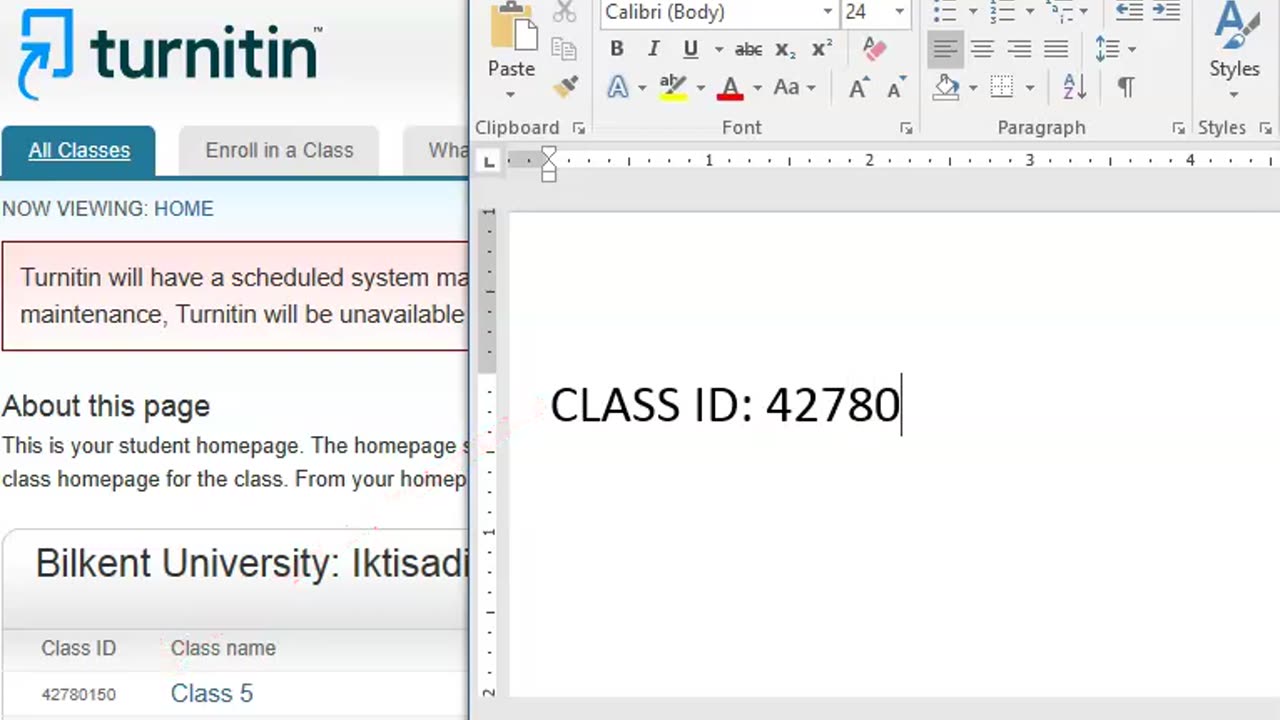This screenshot has height=720, width=1280.
Task: Click the Bullets list icon
Action: 945,12
